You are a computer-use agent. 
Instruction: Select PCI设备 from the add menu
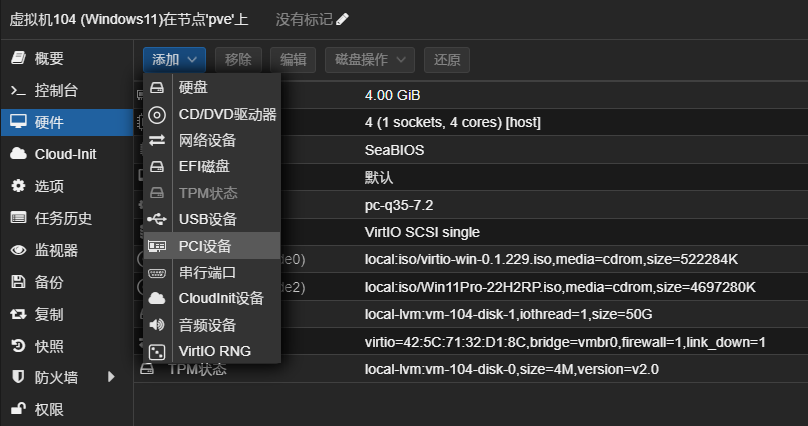204,246
